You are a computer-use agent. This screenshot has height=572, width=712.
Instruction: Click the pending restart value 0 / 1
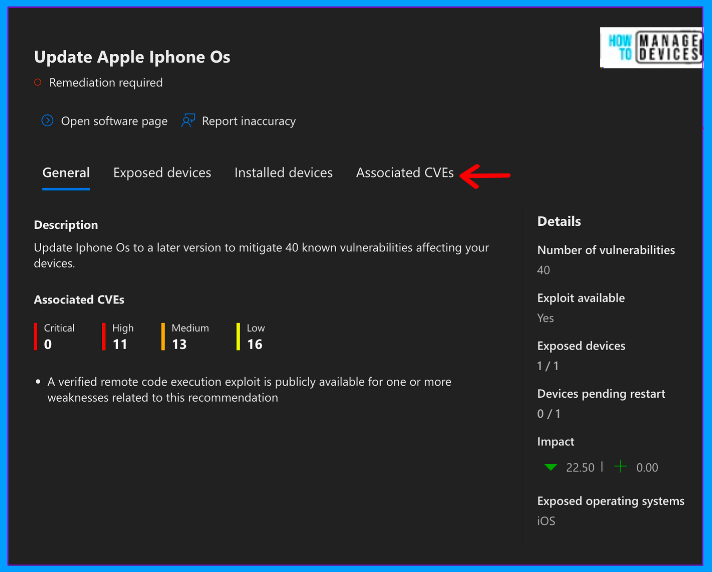(549, 414)
